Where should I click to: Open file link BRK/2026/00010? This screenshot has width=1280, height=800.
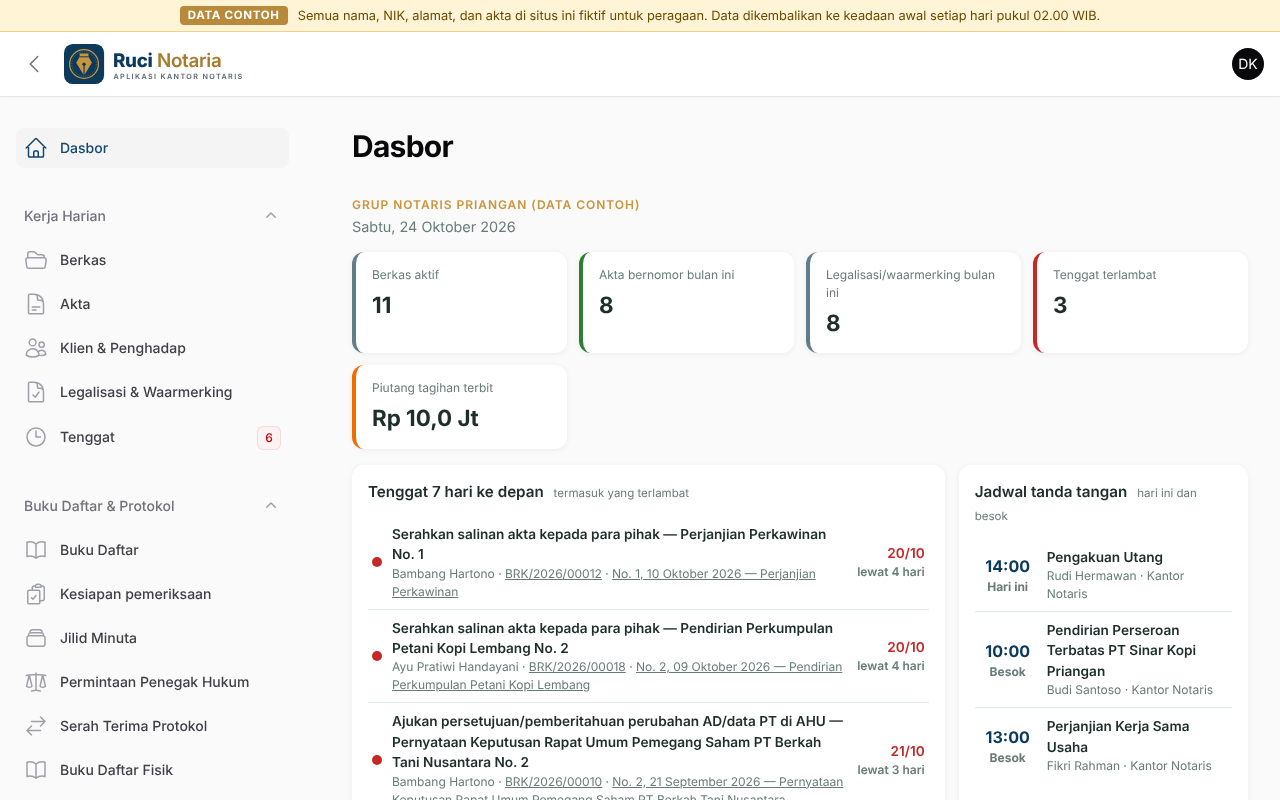[x=553, y=782]
